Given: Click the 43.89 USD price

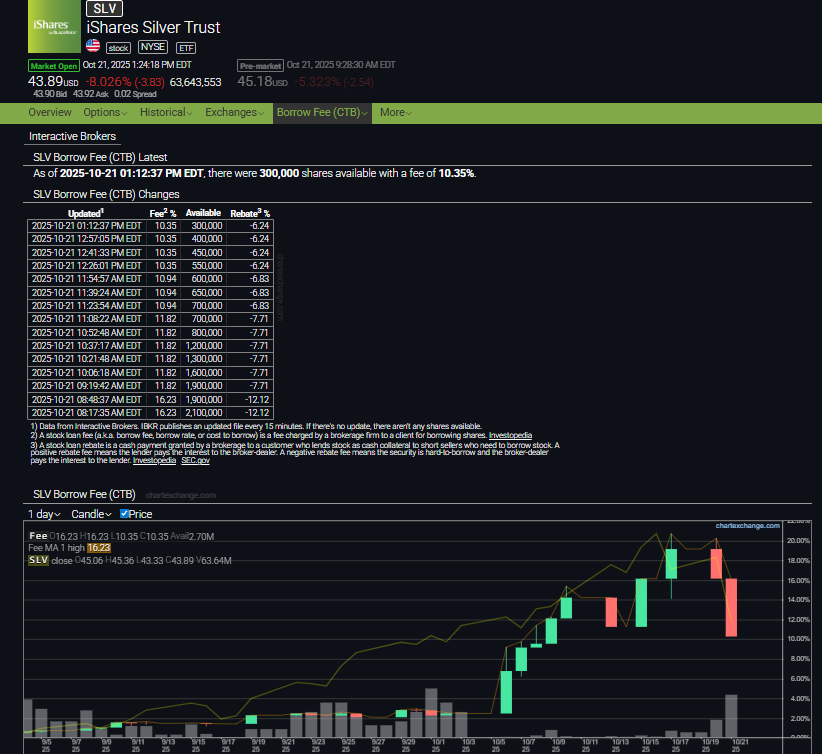Looking at the screenshot, I should pos(53,81).
